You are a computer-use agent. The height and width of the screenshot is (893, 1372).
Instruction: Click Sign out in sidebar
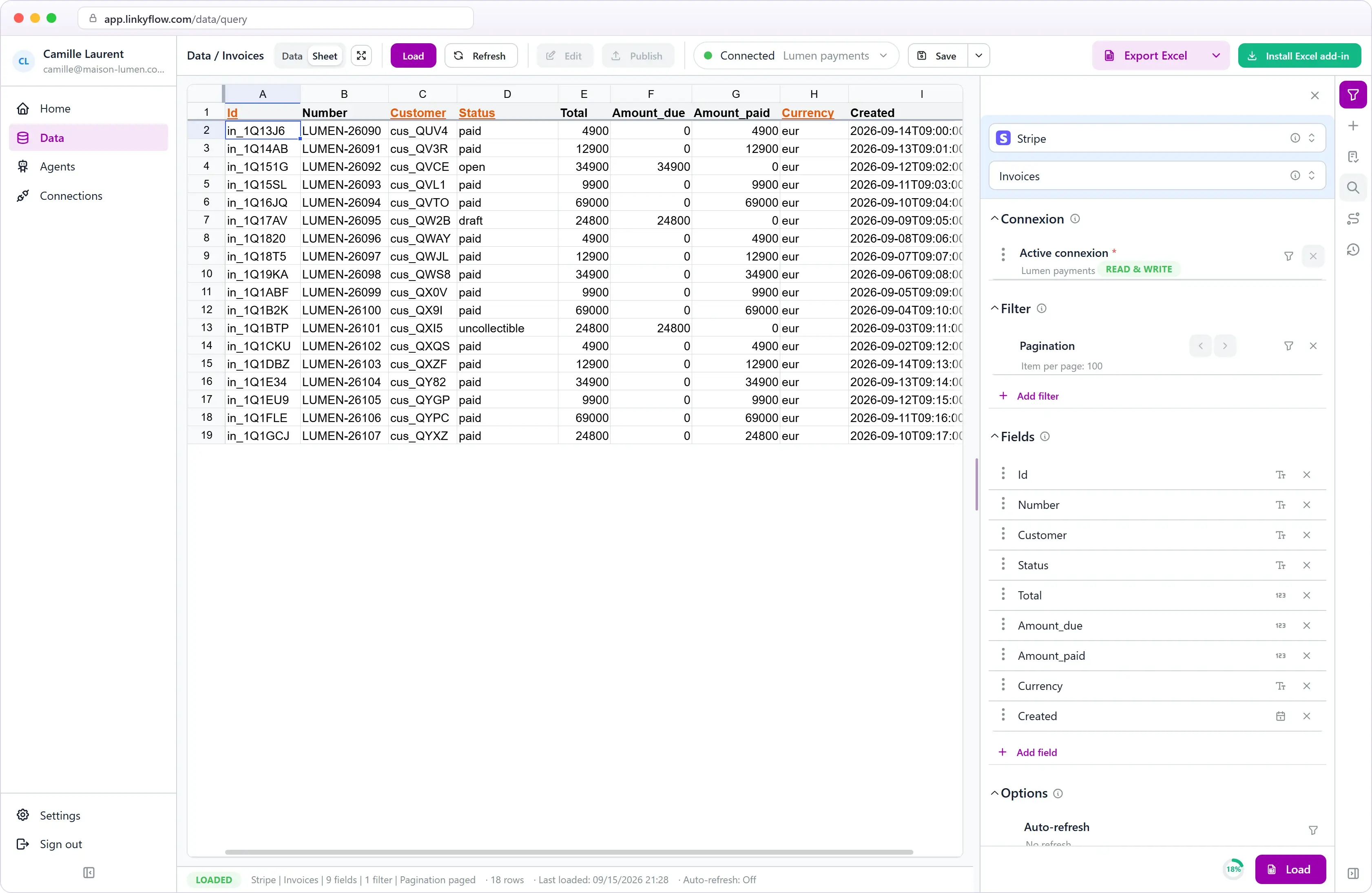(x=88, y=844)
